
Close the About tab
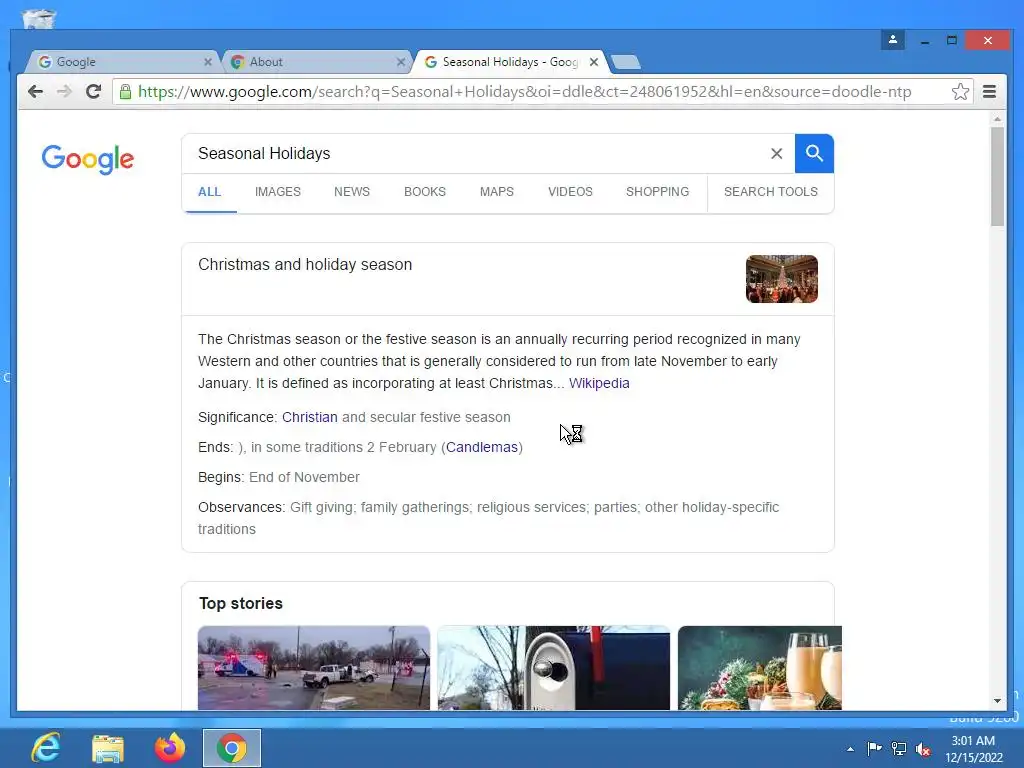pos(401,62)
